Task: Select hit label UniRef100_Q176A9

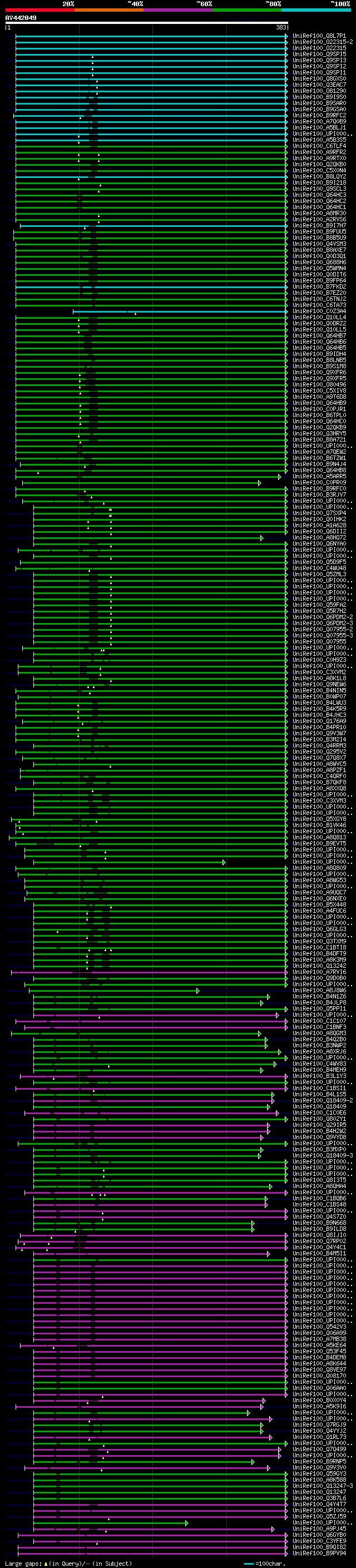Action: pyautogui.click(x=319, y=721)
